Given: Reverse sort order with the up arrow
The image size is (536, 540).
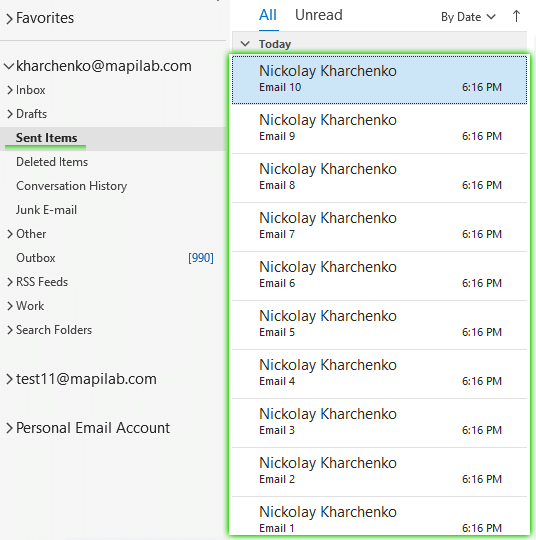Looking at the screenshot, I should point(516,16).
